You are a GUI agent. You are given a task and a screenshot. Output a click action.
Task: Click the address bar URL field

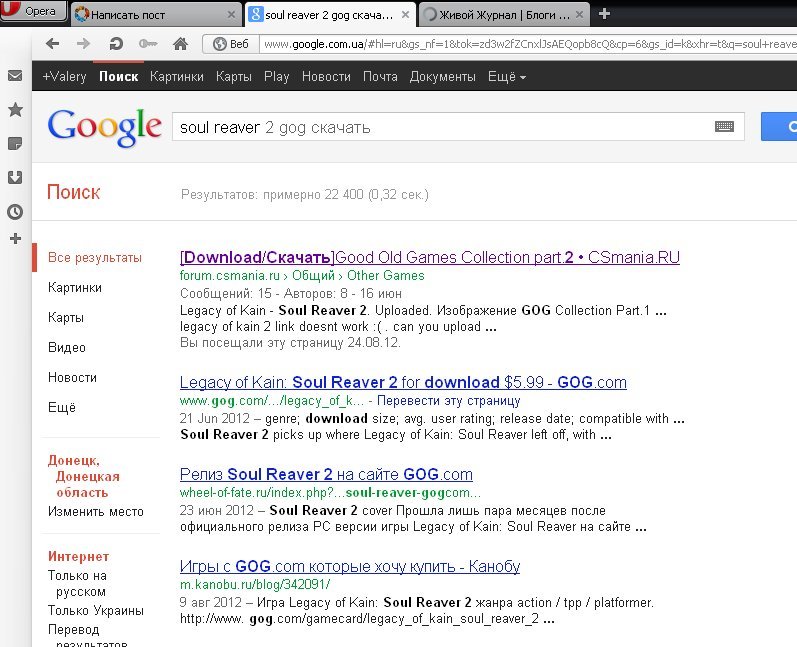click(x=529, y=44)
